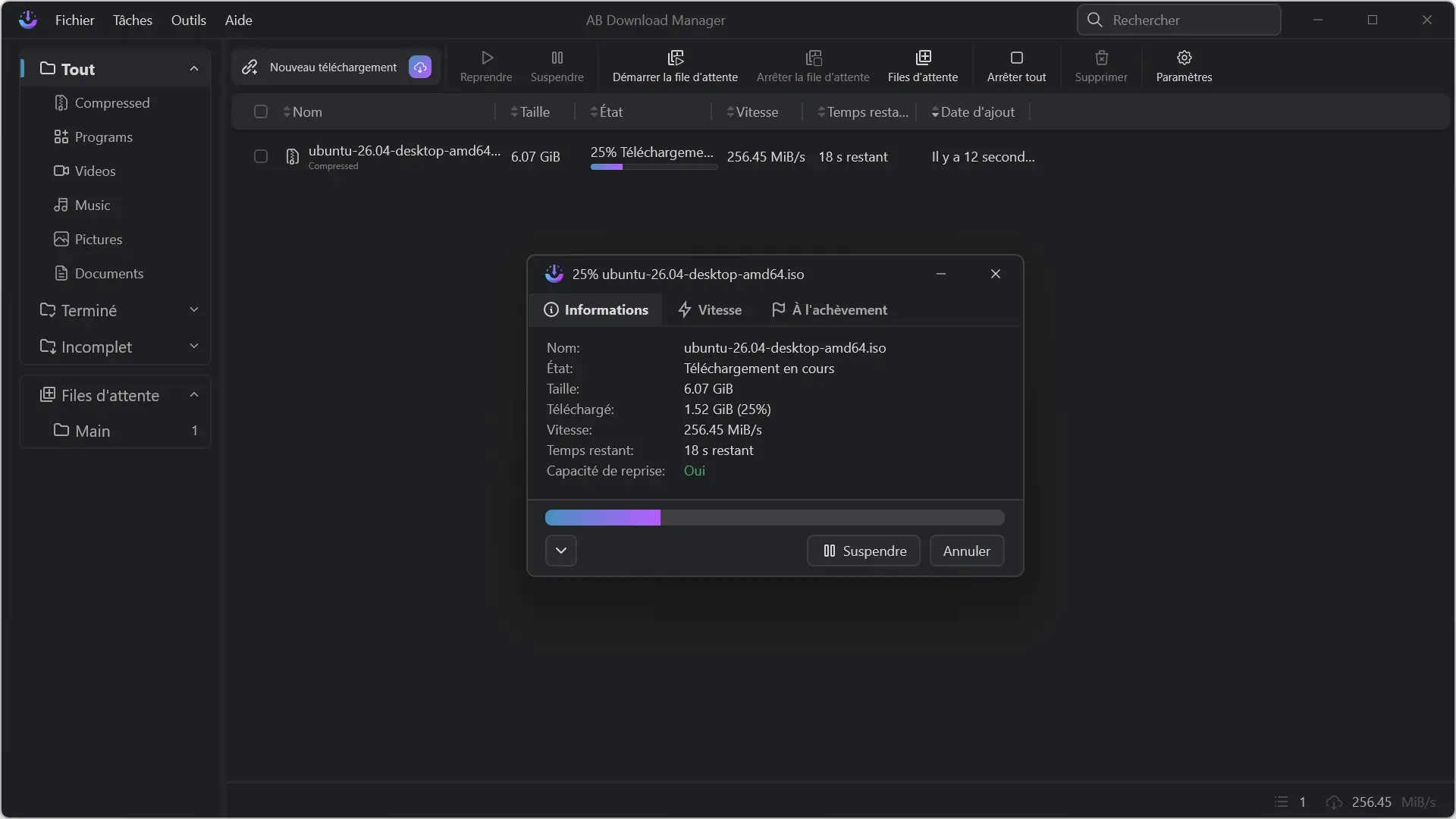Click the Il y a 12 second... date cell
This screenshot has width=1456, height=819.
(983, 156)
